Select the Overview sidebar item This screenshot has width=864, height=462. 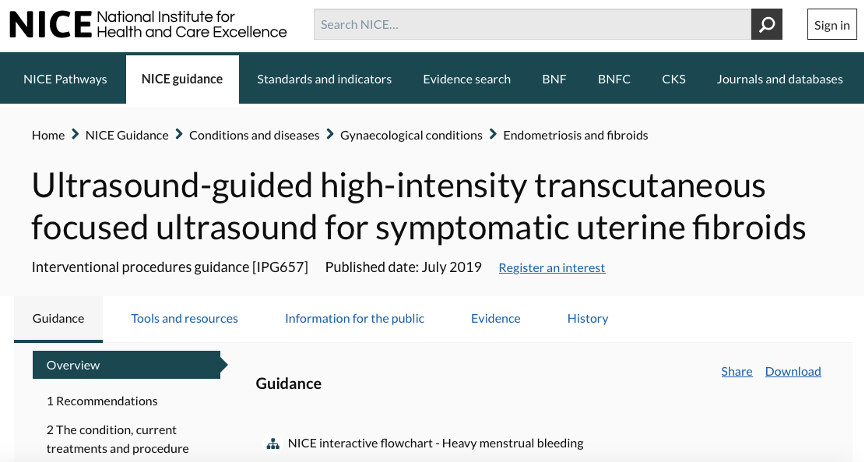click(x=129, y=365)
